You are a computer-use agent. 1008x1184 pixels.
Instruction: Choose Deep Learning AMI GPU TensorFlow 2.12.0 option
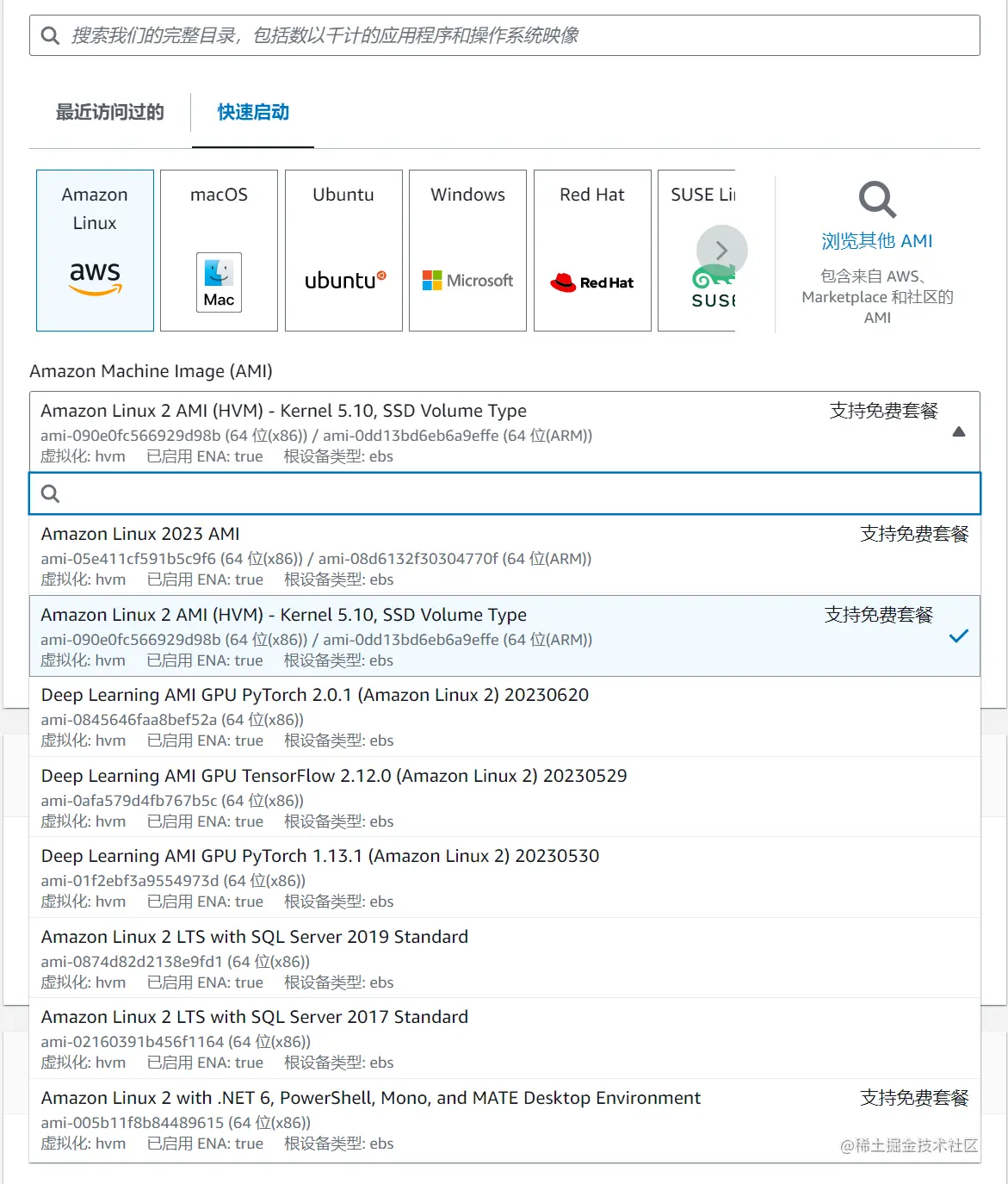tap(504, 797)
